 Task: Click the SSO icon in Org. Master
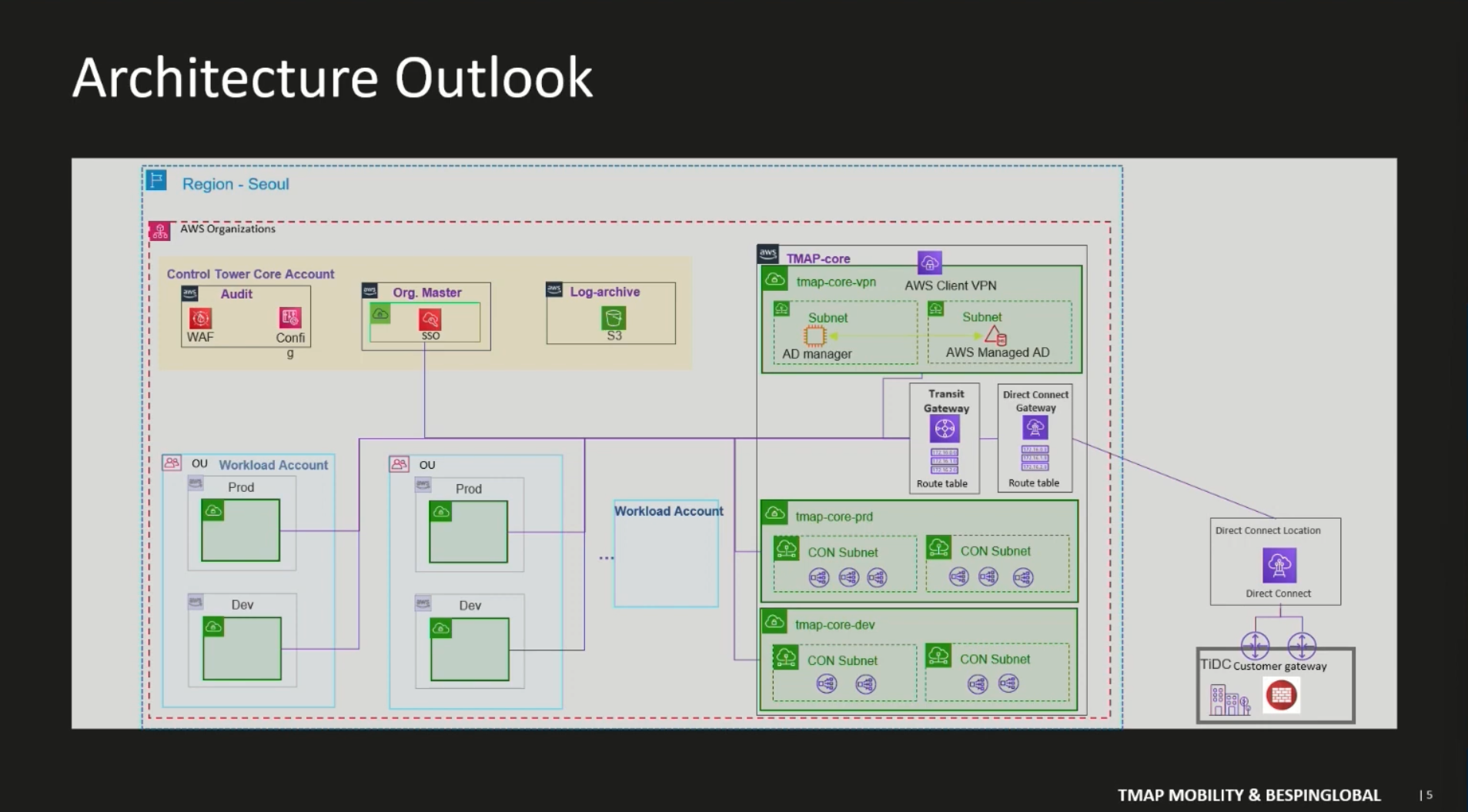pyautogui.click(x=430, y=319)
